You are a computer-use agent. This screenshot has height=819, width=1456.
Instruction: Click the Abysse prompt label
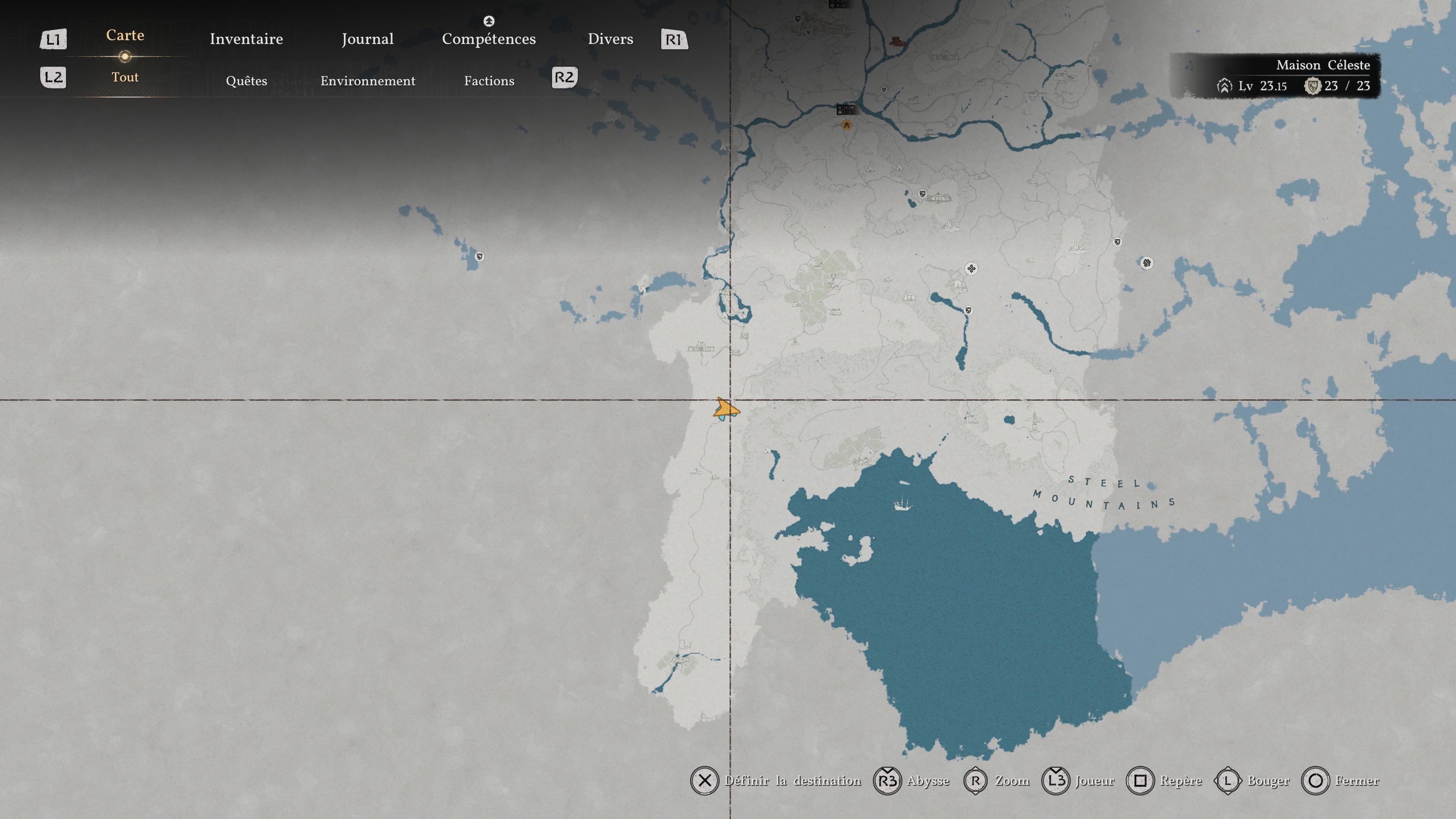[928, 781]
